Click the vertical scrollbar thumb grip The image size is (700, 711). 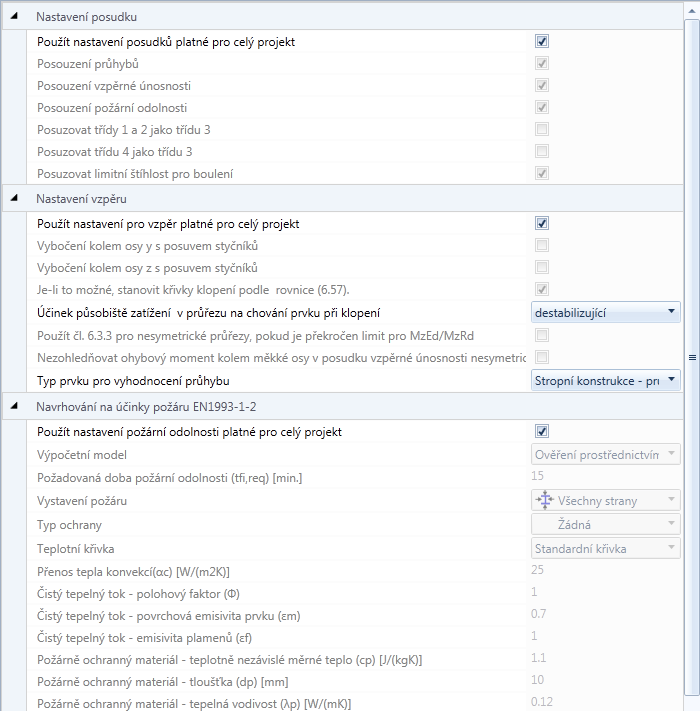pos(692,357)
